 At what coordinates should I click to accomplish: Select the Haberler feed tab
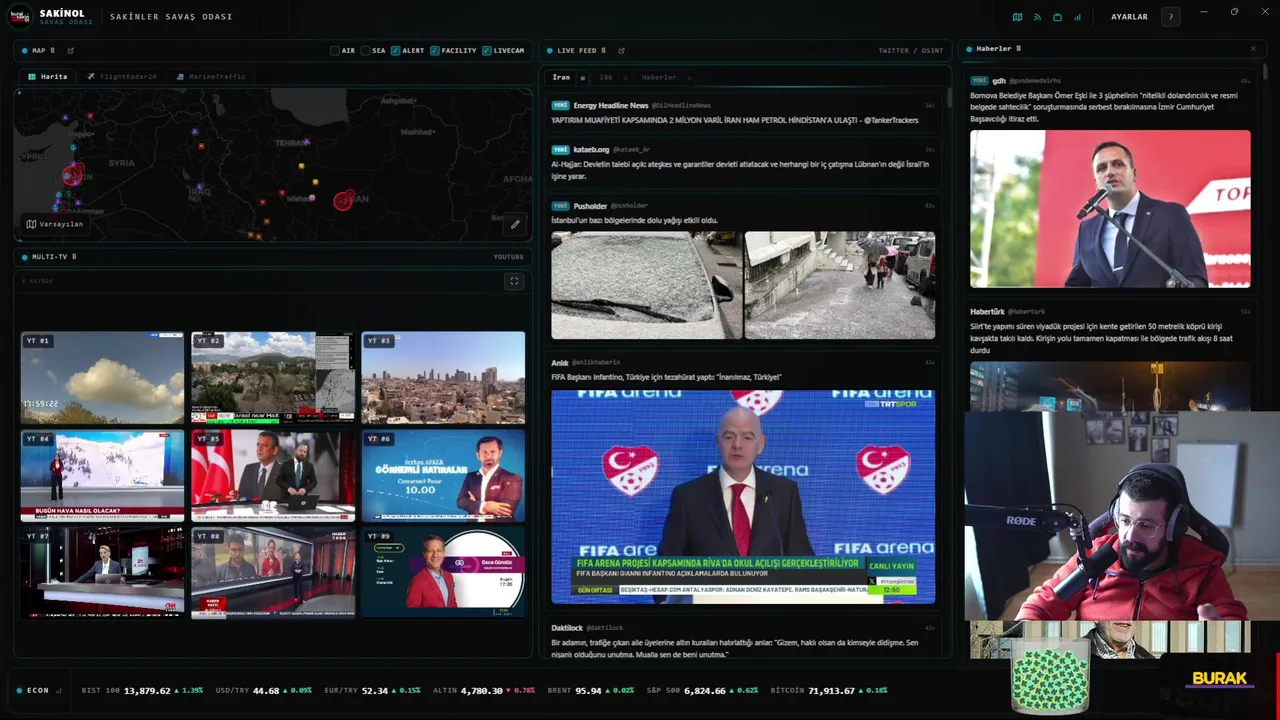point(659,77)
